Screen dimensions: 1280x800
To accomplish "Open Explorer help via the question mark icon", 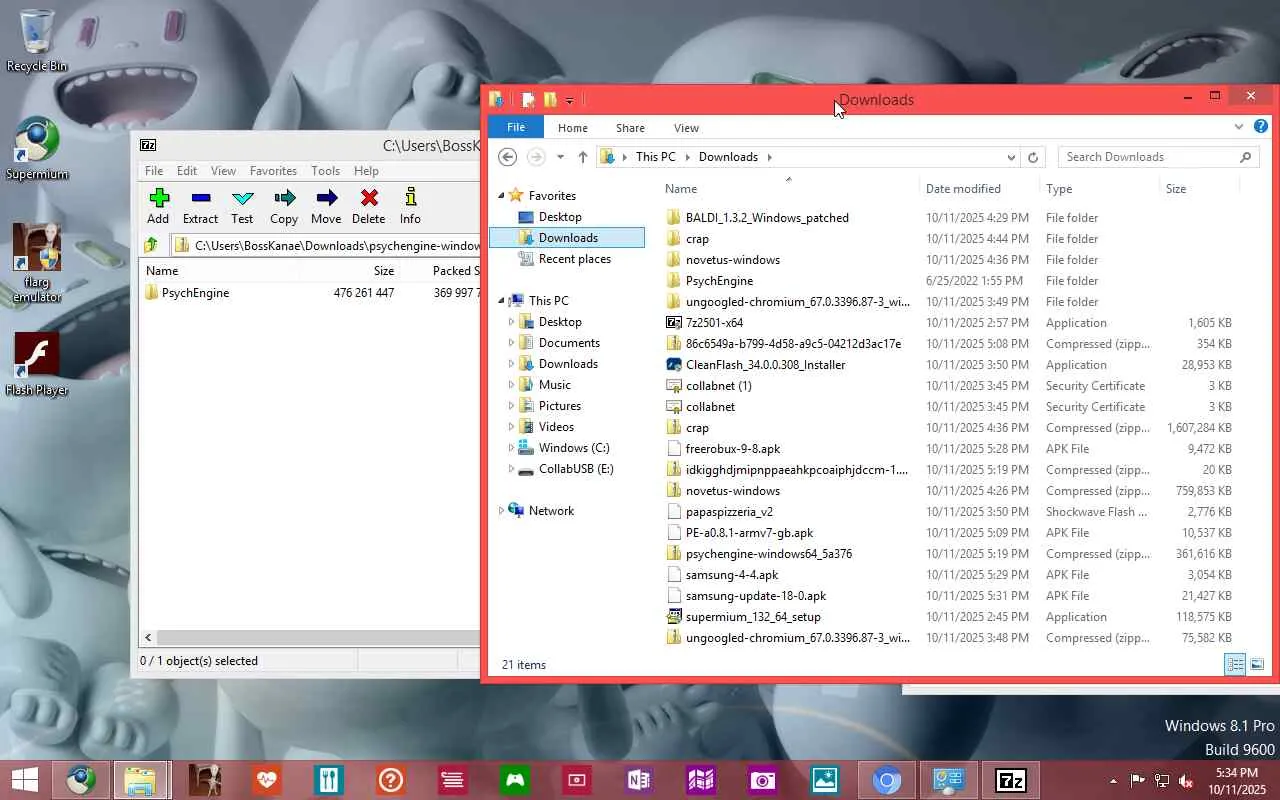I will [x=1261, y=127].
